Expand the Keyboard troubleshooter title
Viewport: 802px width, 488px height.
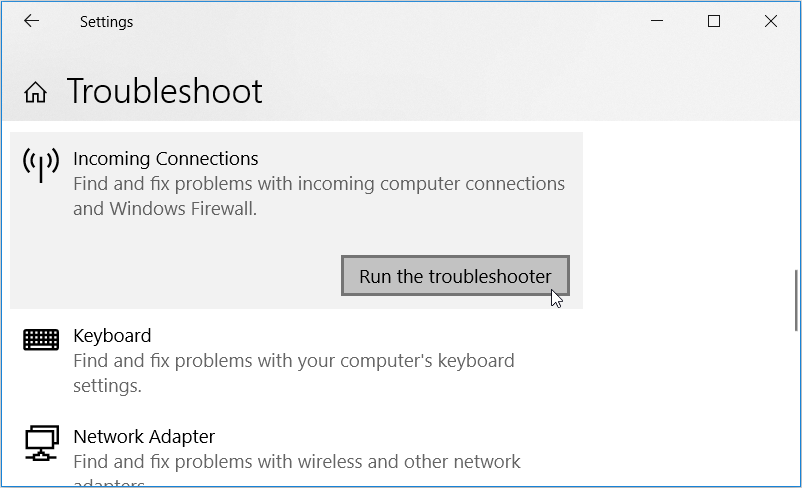(112, 335)
